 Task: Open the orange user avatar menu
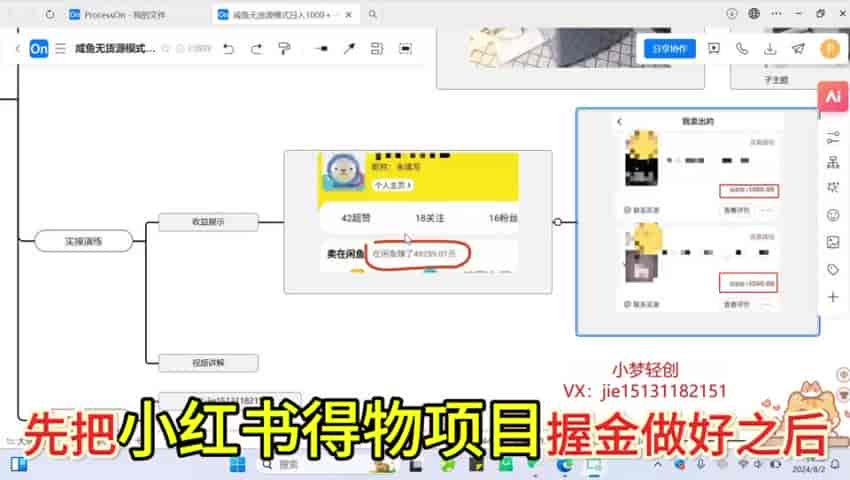tap(830, 49)
